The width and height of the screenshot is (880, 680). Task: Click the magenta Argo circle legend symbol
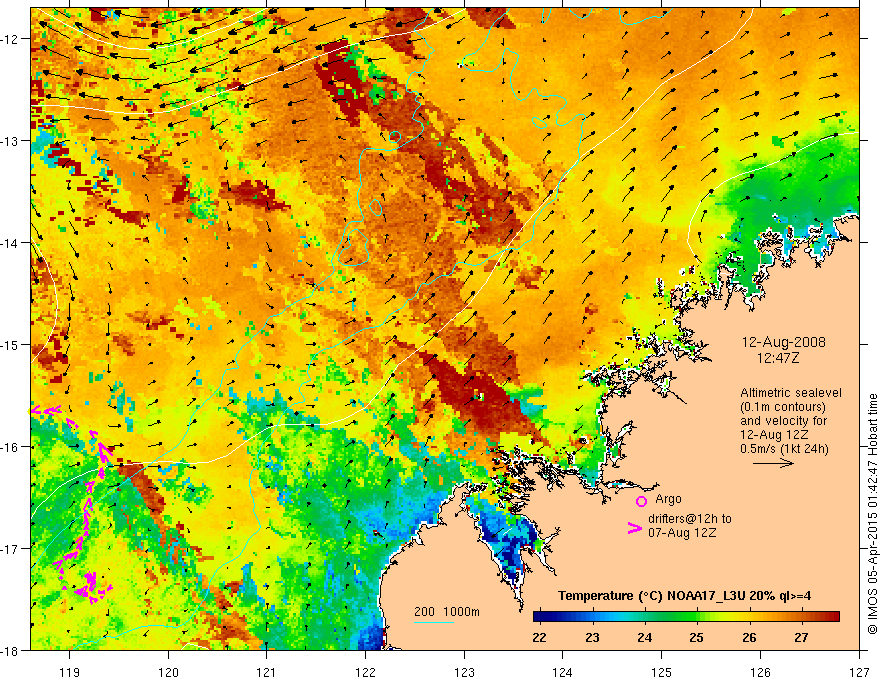[x=641, y=501]
